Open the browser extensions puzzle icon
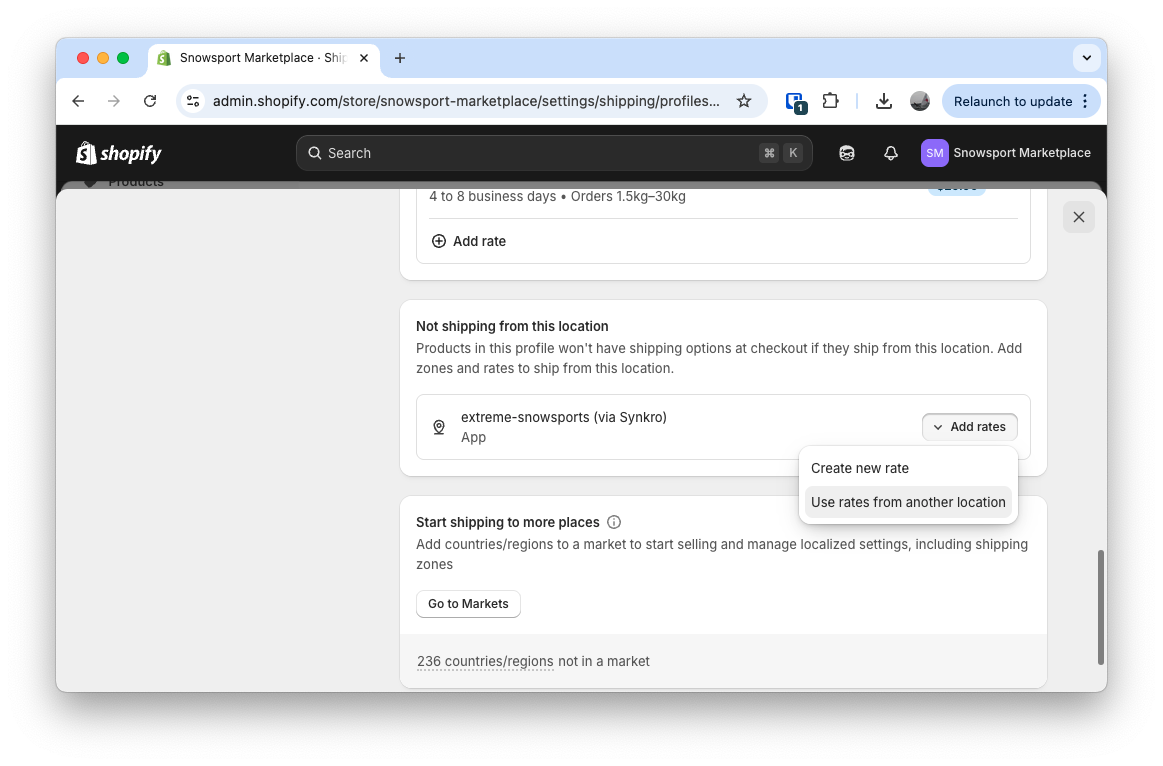Image resolution: width=1163 pixels, height=766 pixels. 830,101
